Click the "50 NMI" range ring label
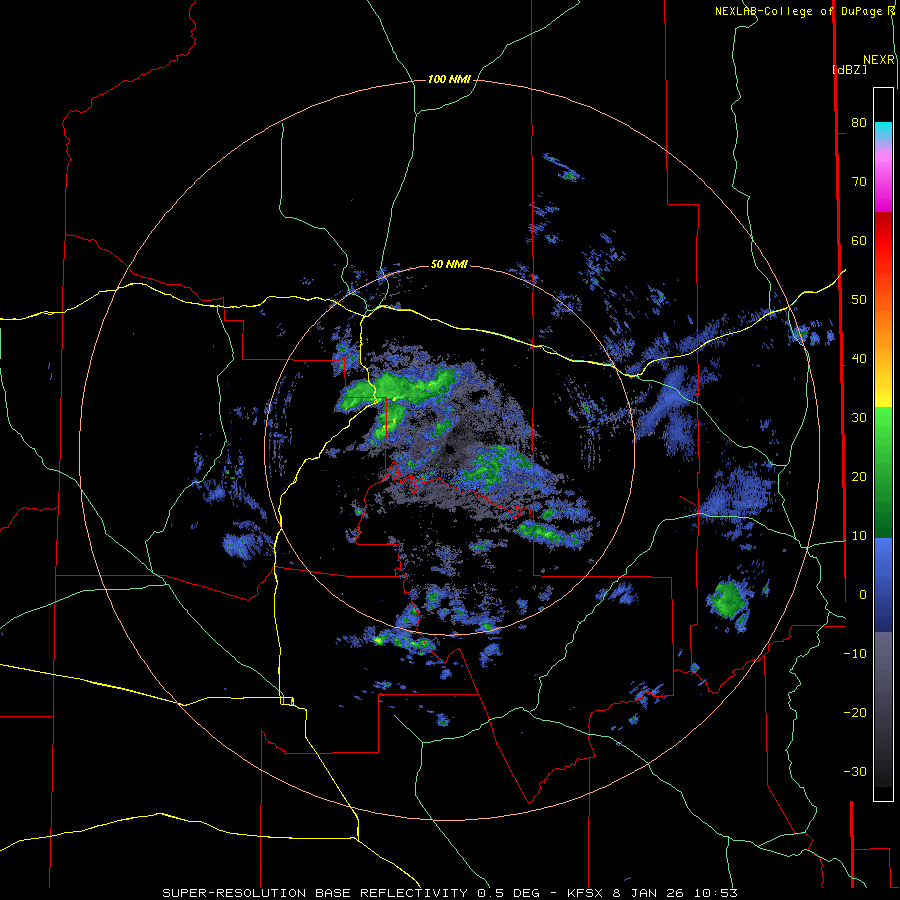This screenshot has height=900, width=900. pos(449,264)
